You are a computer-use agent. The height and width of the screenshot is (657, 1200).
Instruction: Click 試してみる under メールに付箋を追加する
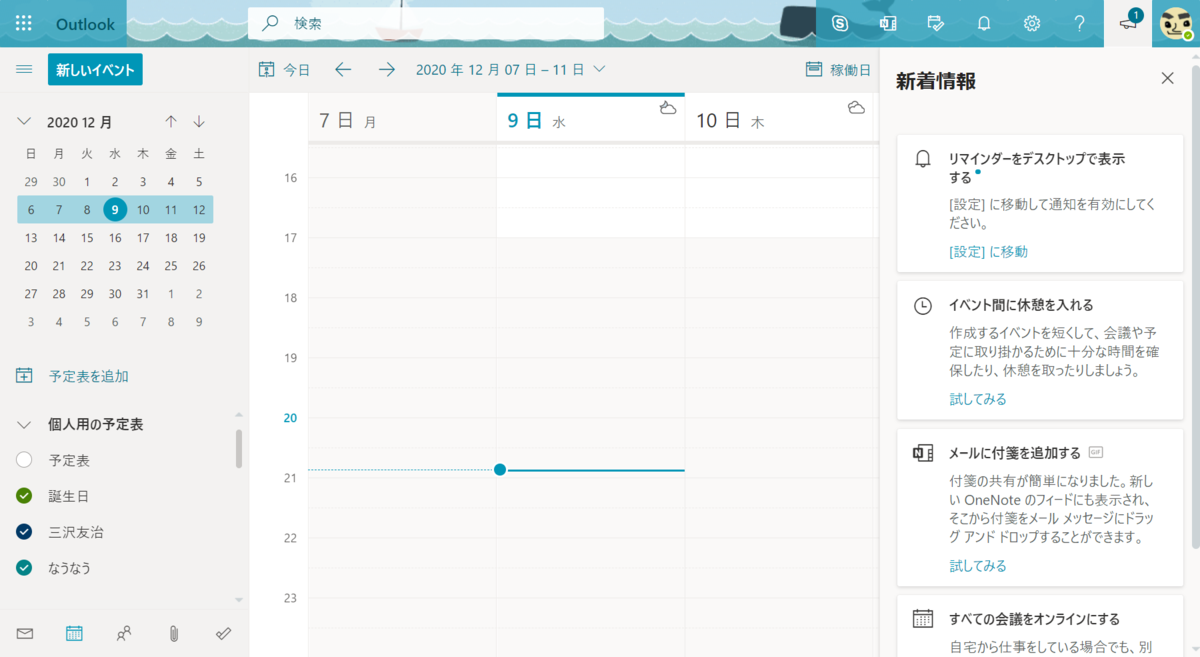click(978, 566)
